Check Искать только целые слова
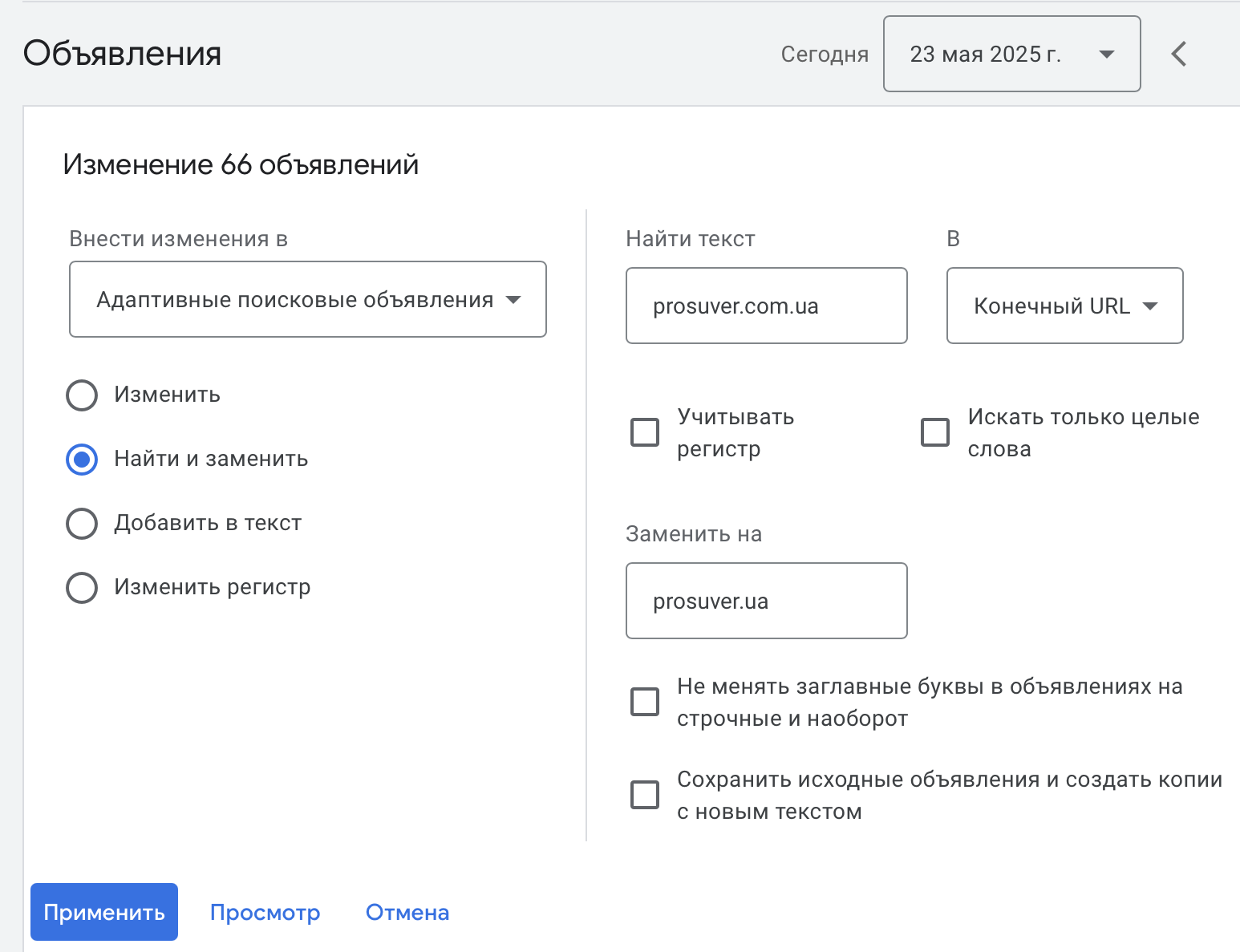Viewport: 1240px width, 952px height. pos(934,432)
